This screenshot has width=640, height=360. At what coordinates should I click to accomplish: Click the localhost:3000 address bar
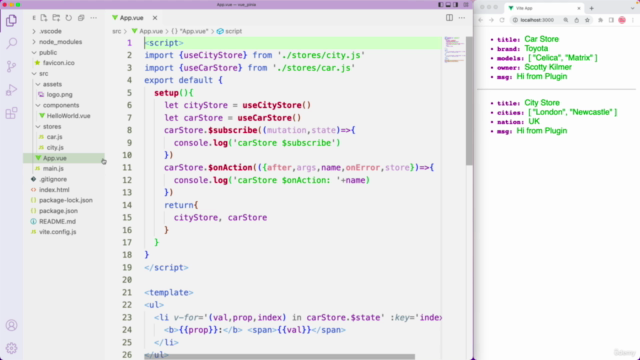(537, 20)
